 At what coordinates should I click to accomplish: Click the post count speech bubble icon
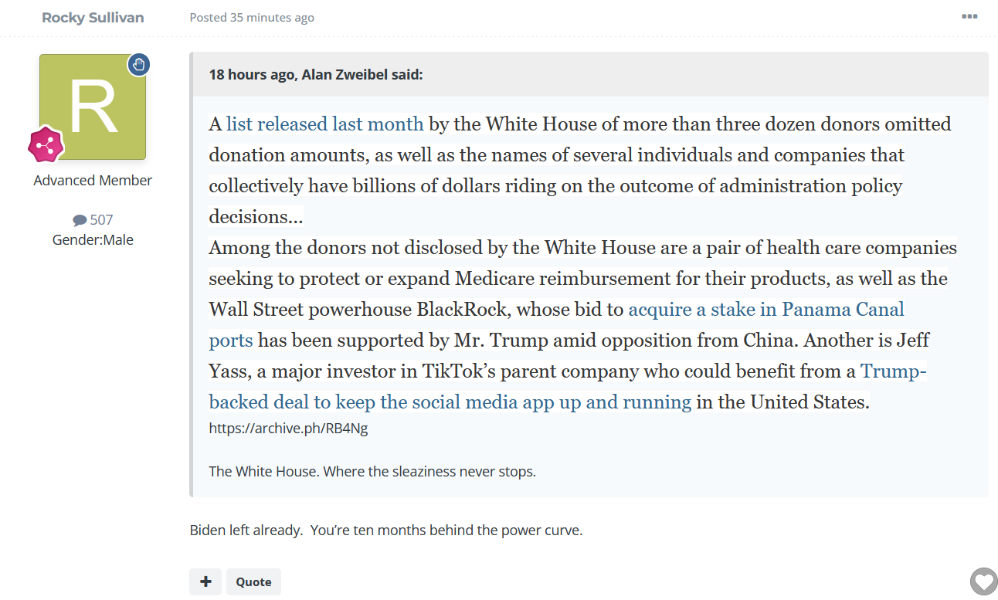tap(79, 220)
